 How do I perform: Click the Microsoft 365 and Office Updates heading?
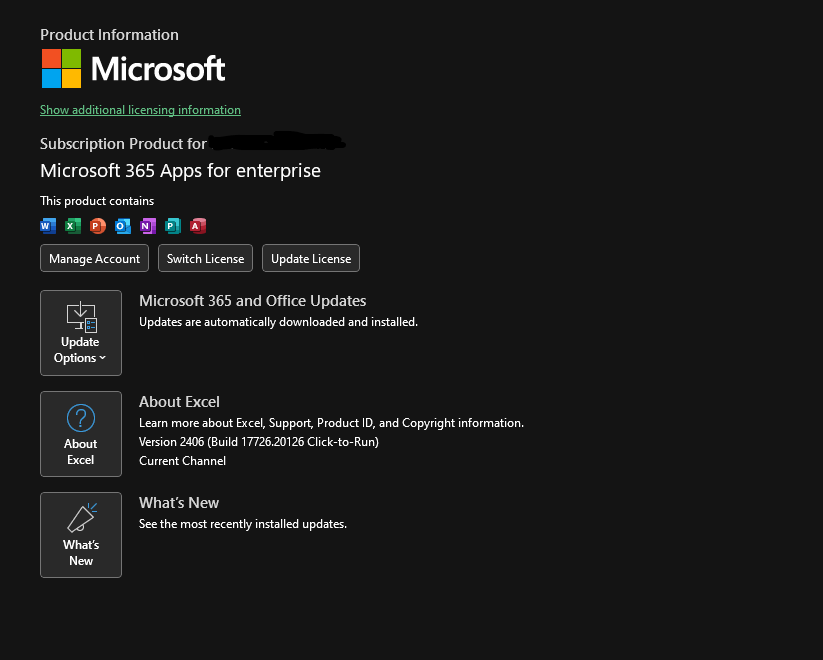(252, 301)
